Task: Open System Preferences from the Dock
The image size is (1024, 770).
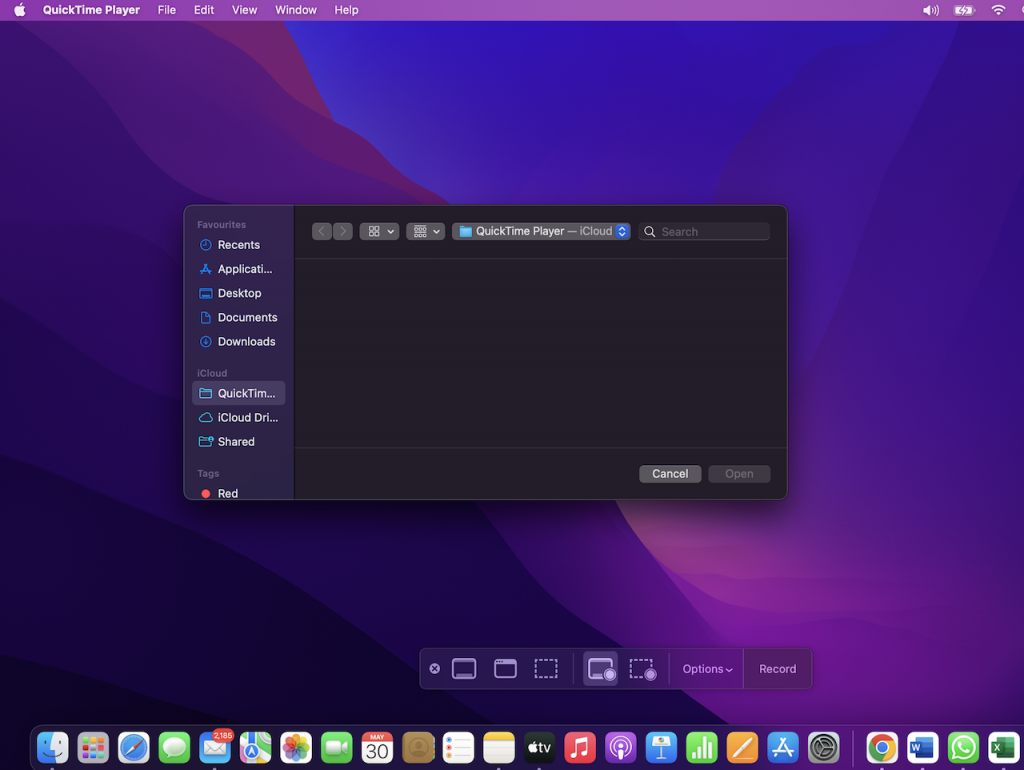Action: [x=824, y=747]
